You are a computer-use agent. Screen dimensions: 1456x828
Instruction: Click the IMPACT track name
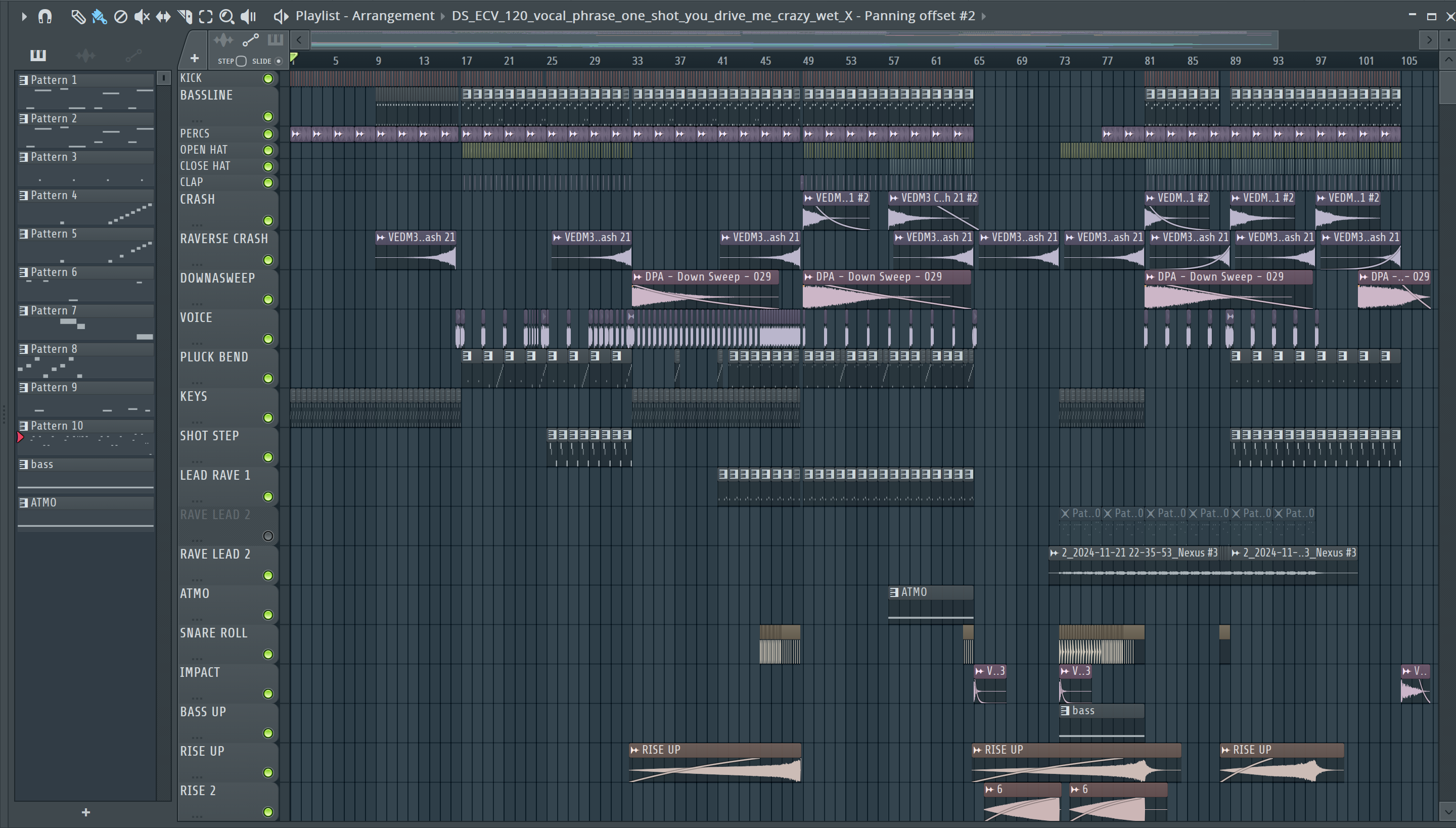200,673
